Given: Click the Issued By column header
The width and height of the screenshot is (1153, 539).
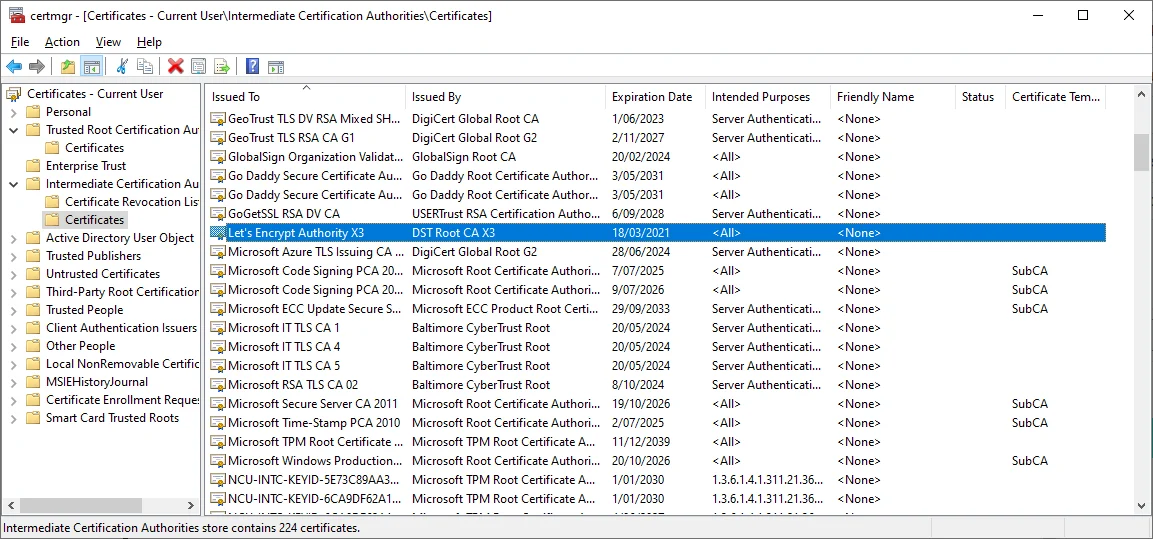Looking at the screenshot, I should coord(436,97).
